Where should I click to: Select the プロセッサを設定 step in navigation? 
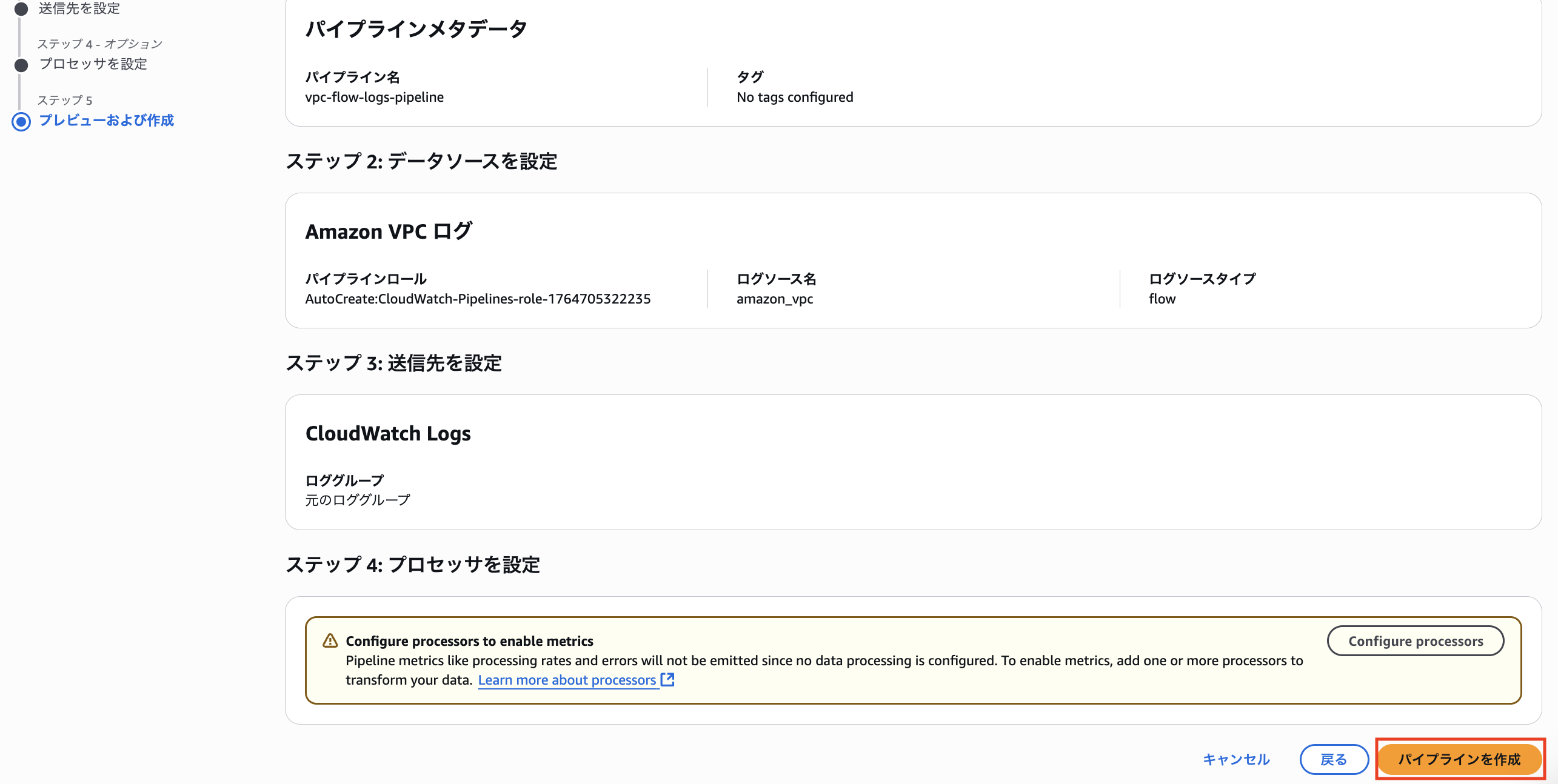[93, 64]
